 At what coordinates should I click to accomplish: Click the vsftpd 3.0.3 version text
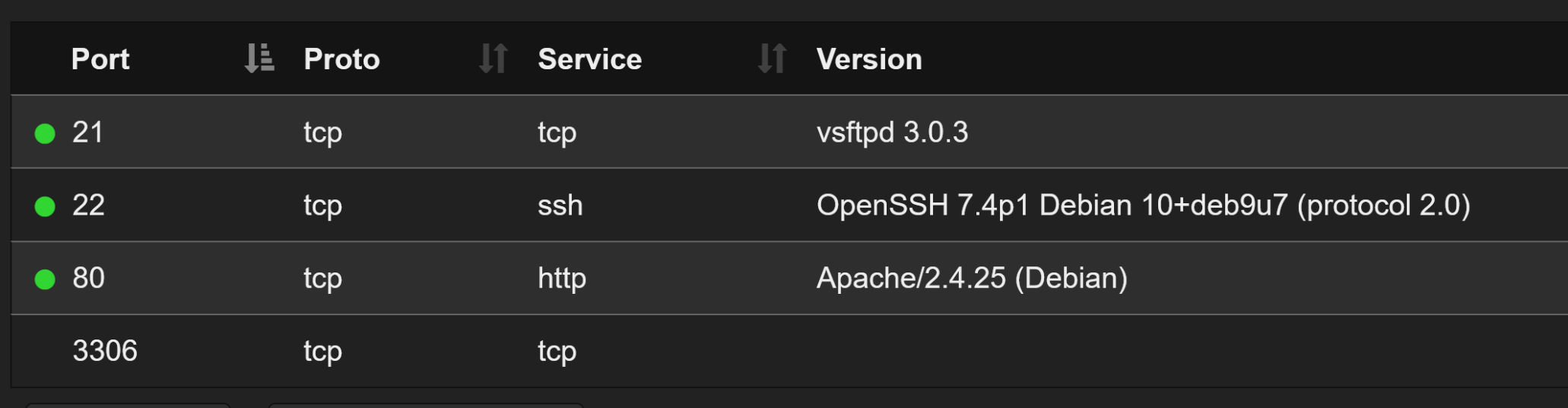(x=892, y=132)
